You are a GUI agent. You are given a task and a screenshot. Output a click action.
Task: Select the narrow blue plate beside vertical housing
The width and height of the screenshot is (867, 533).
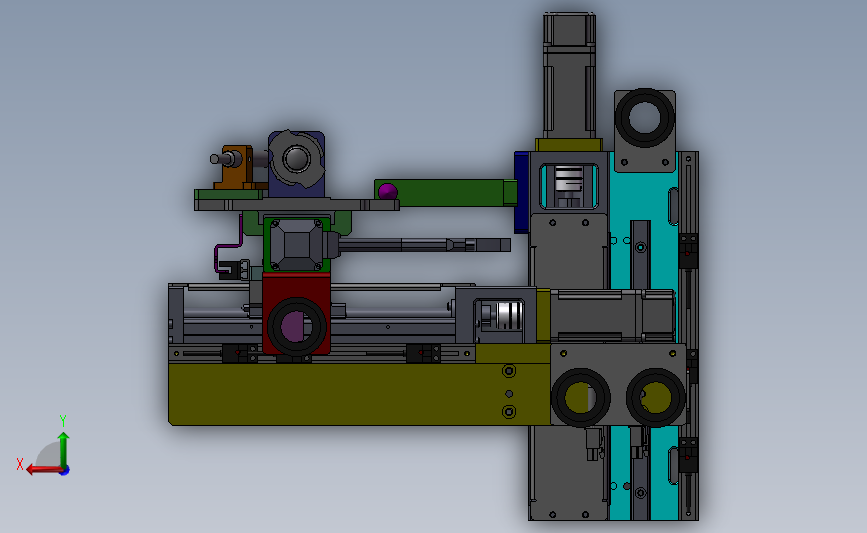pyautogui.click(x=521, y=192)
